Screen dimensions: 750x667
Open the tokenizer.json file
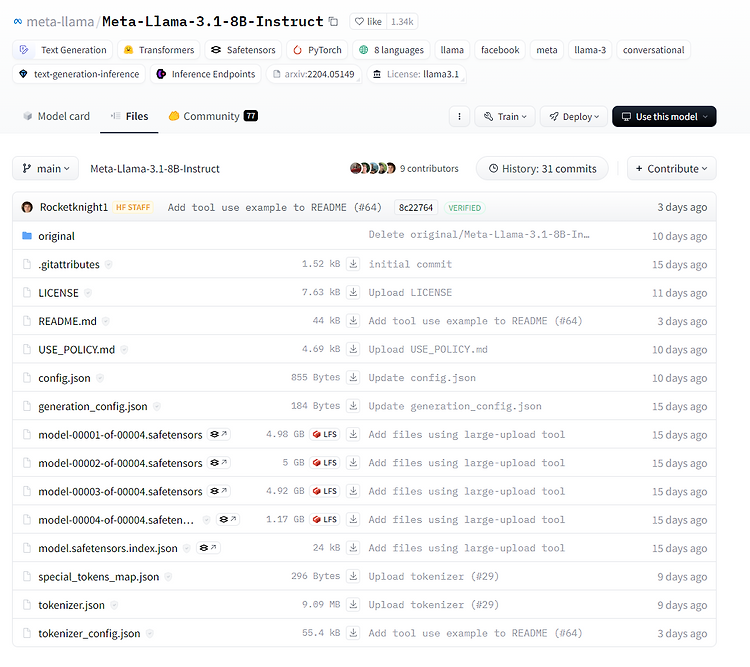click(x=71, y=605)
